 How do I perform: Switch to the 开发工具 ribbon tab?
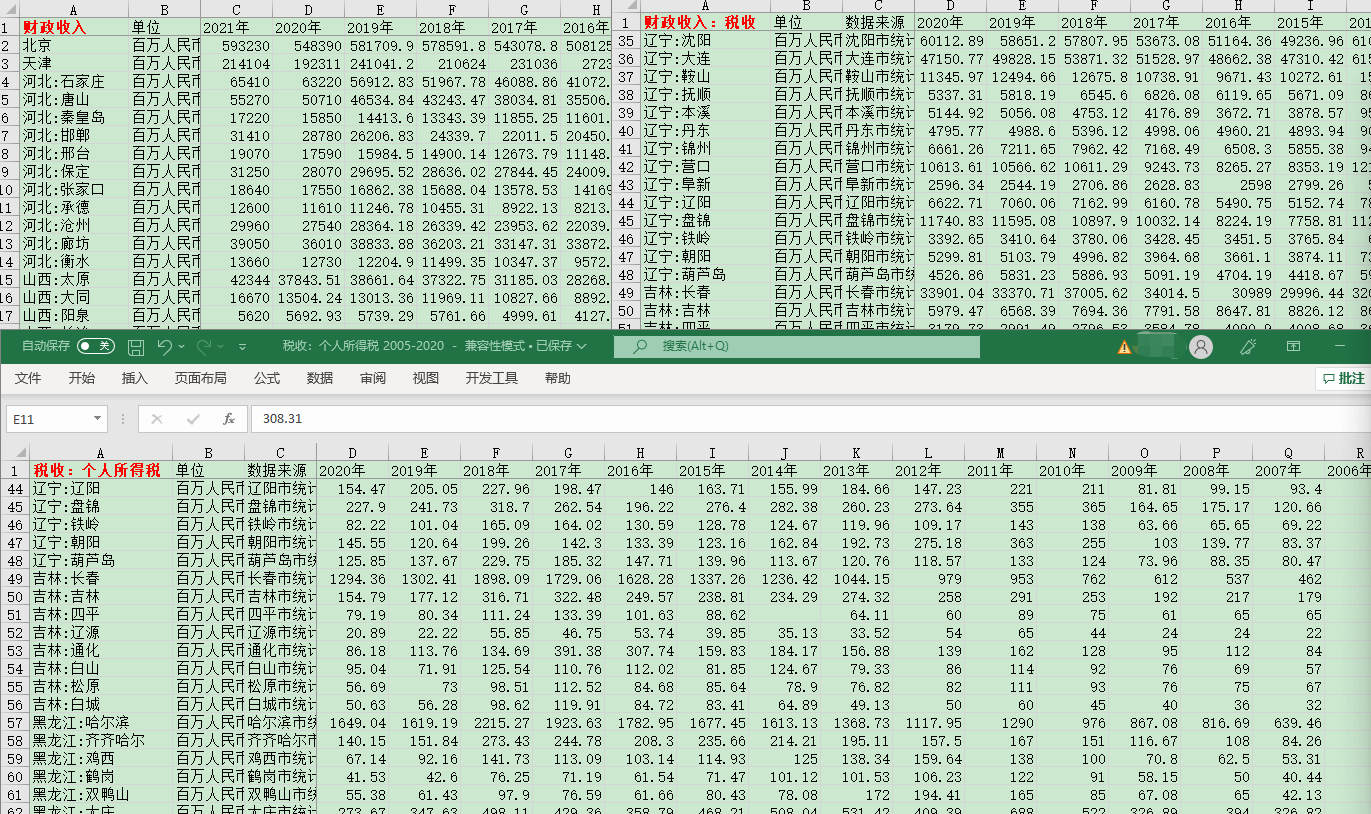tap(492, 378)
